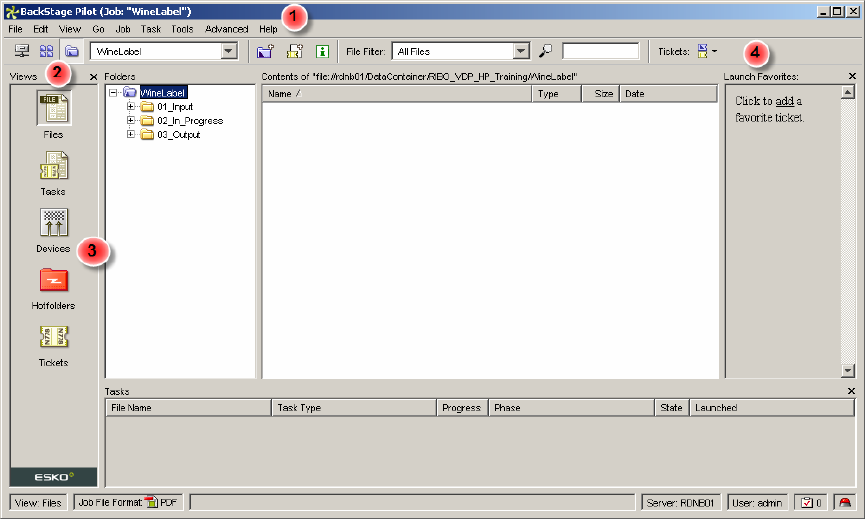865x519 pixels.
Task: Collapse the WineLabel root folder
Action: coord(113,93)
